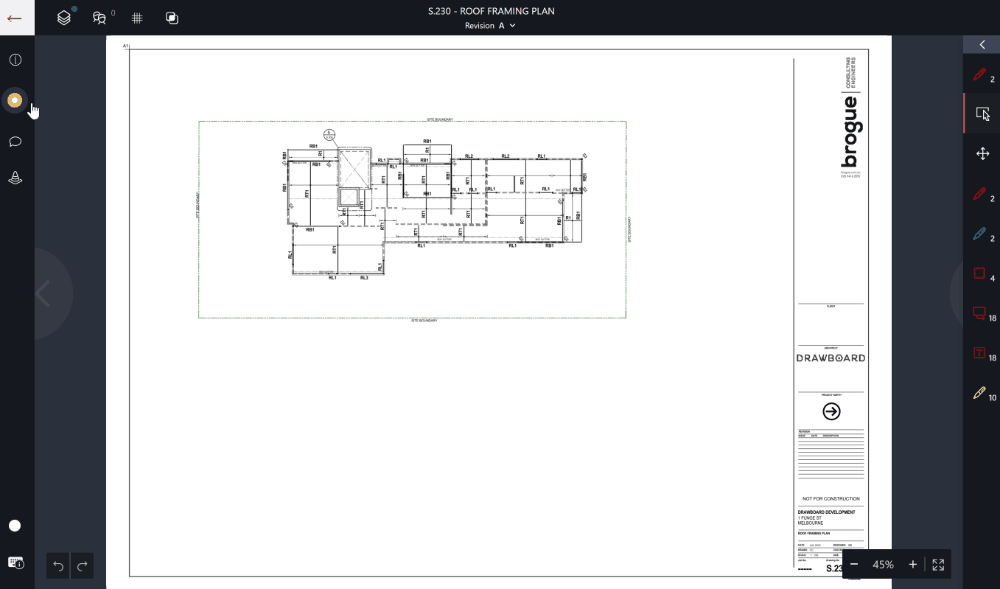Open the layers panel from the top bar

(x=63, y=17)
